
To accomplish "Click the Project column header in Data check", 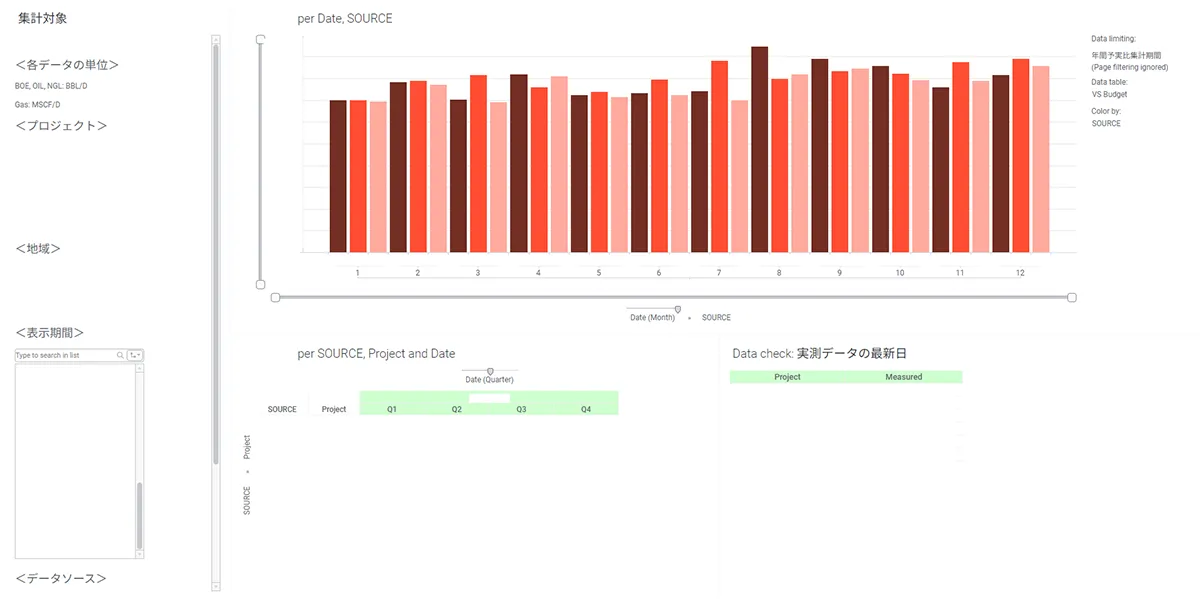I will click(x=787, y=377).
